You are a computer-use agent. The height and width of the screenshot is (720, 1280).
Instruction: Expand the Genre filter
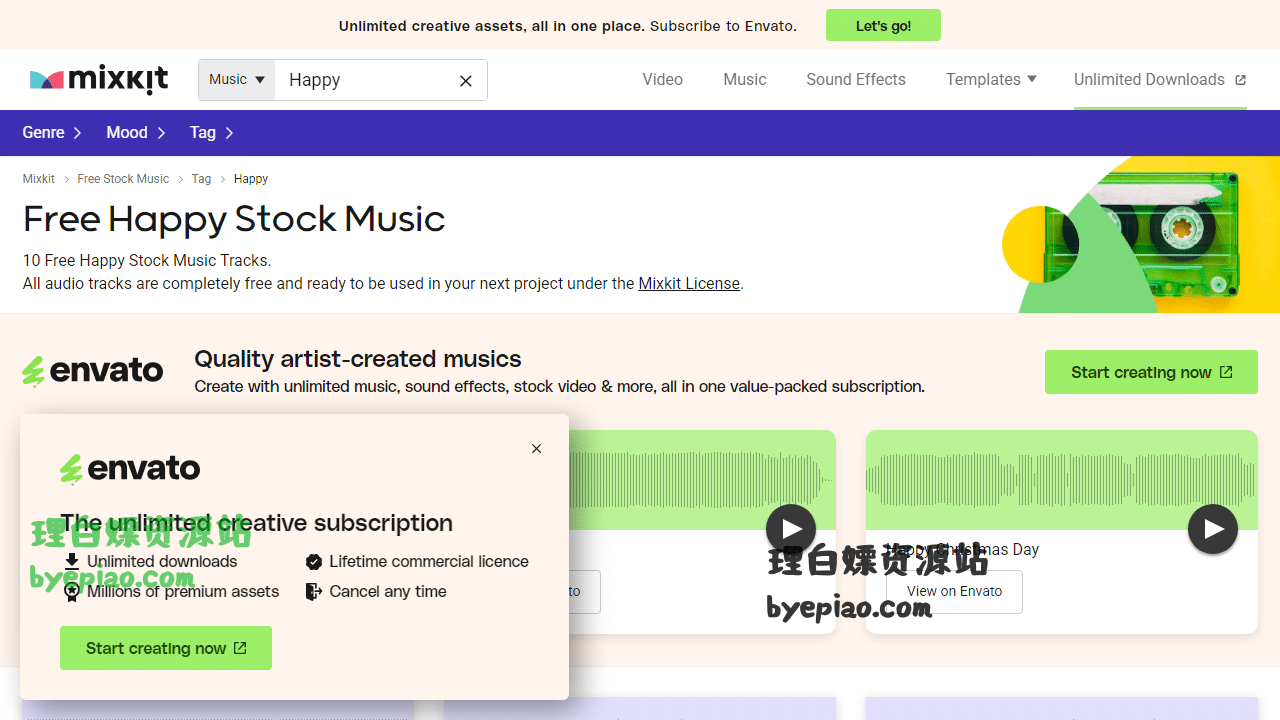click(52, 133)
